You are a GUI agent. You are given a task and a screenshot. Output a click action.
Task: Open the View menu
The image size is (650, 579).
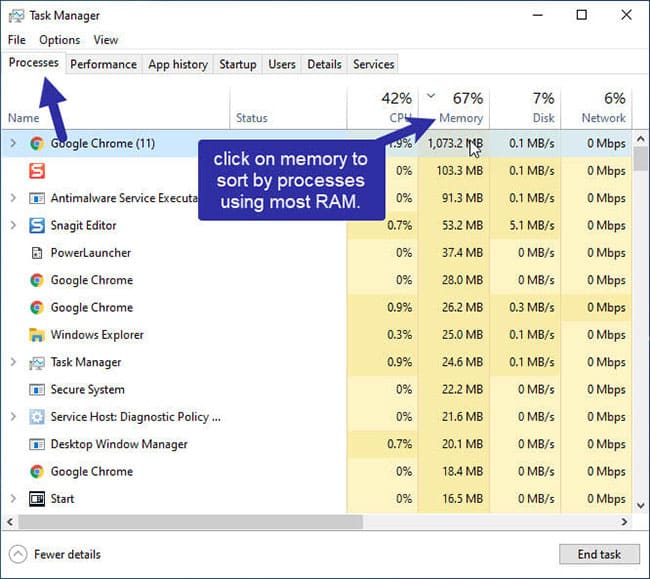coord(105,40)
